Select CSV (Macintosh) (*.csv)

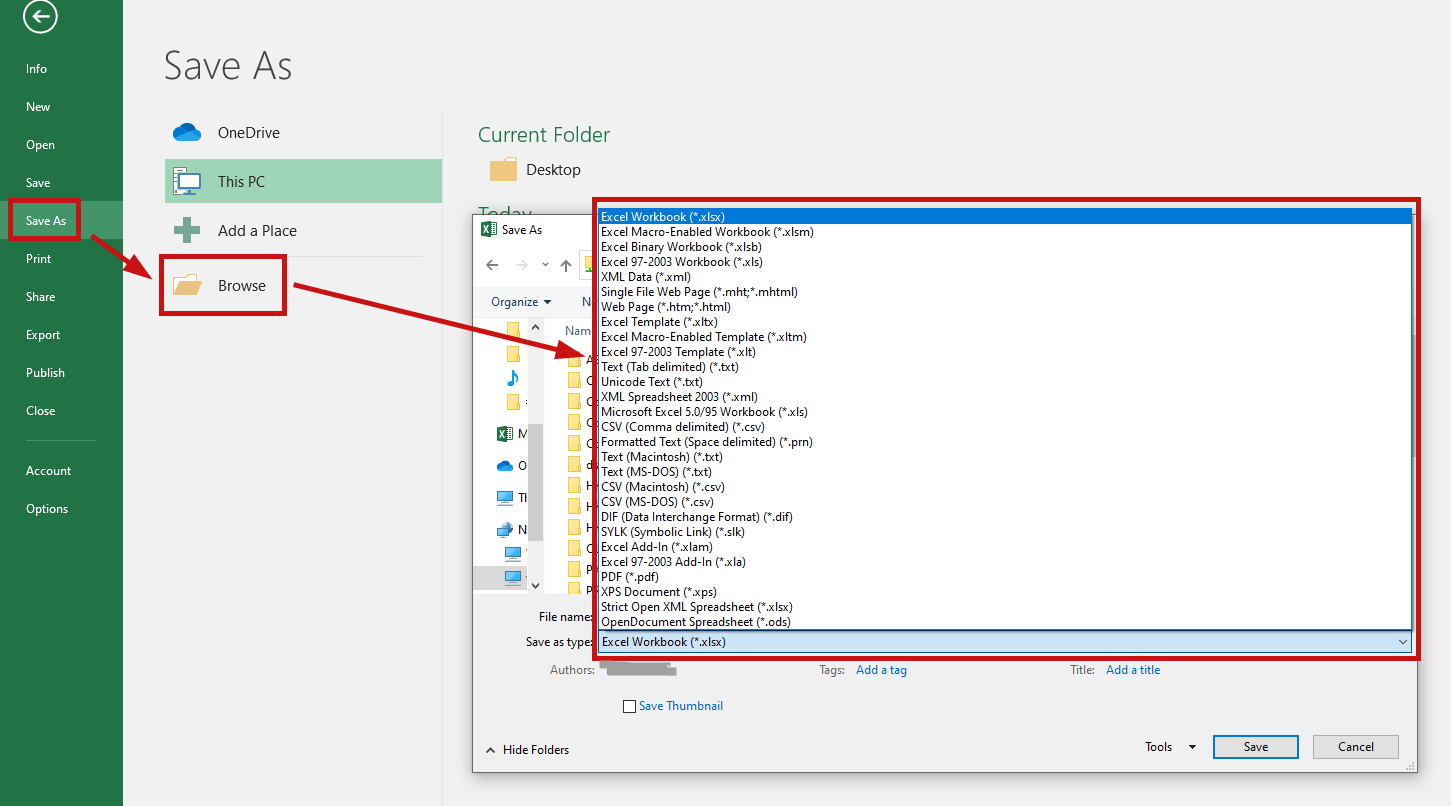pos(1005,487)
